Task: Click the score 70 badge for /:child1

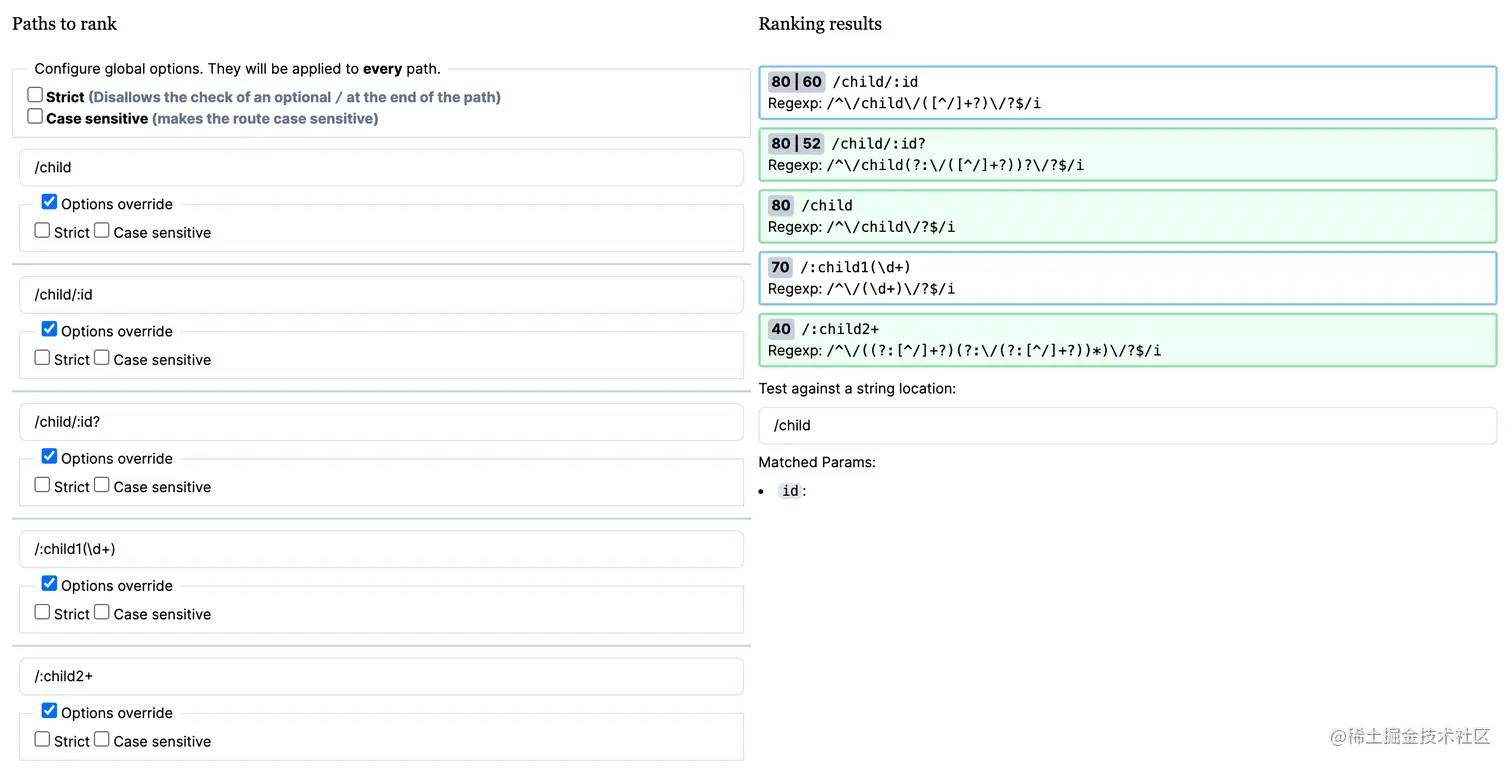Action: point(781,267)
